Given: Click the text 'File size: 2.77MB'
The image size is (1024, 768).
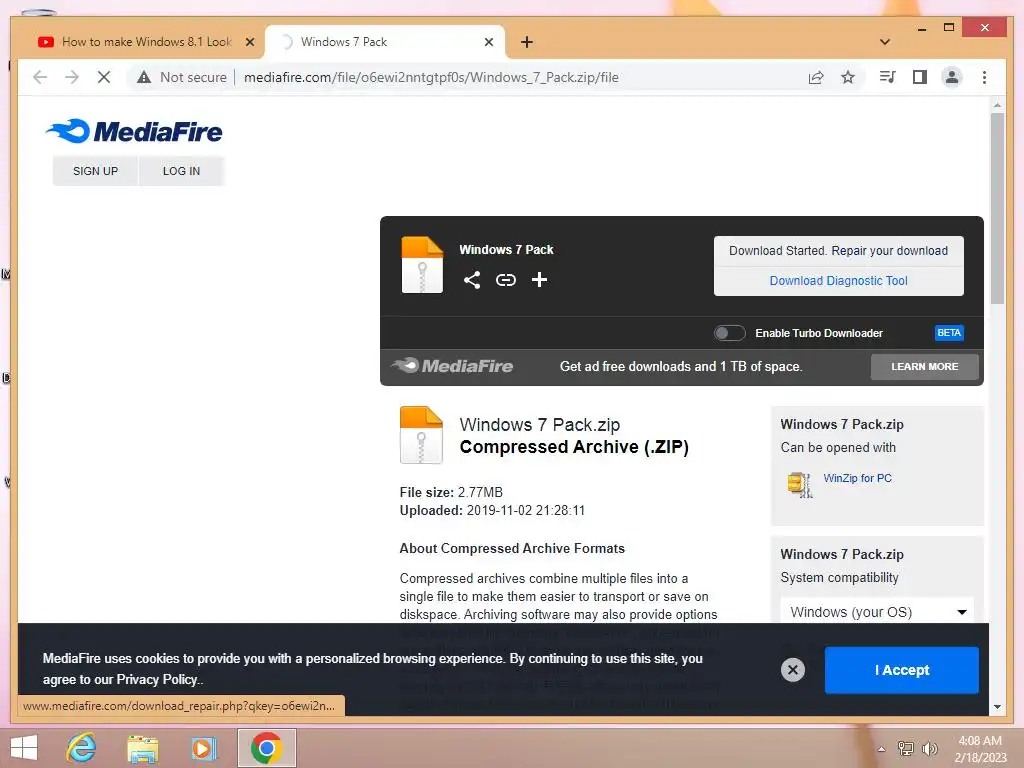Looking at the screenshot, I should (451, 492).
